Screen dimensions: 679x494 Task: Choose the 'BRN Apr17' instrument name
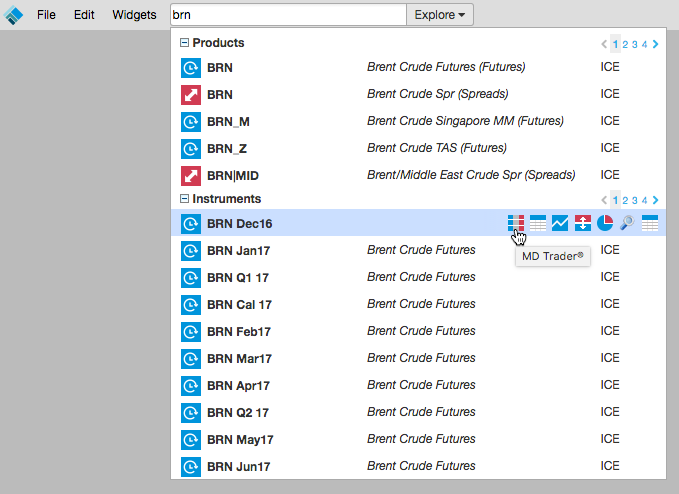[239, 386]
